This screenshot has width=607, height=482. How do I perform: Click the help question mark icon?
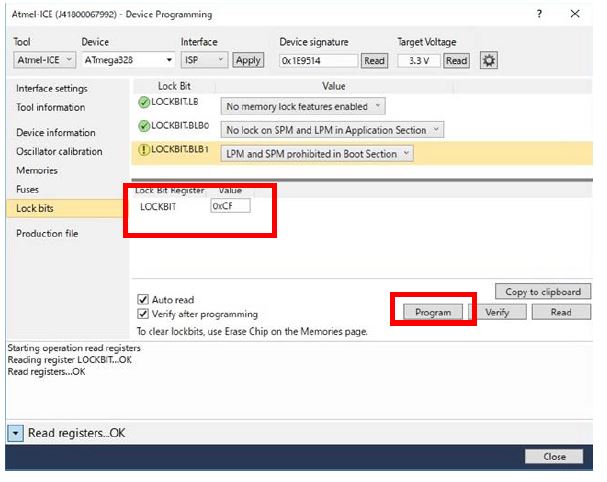541,14
